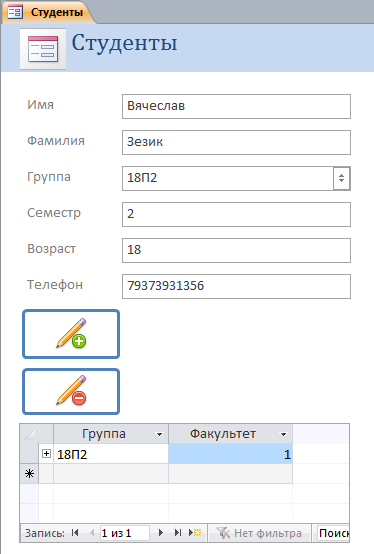Open Группа column filter dropdown
This screenshot has width=374, height=554.
pos(160,434)
